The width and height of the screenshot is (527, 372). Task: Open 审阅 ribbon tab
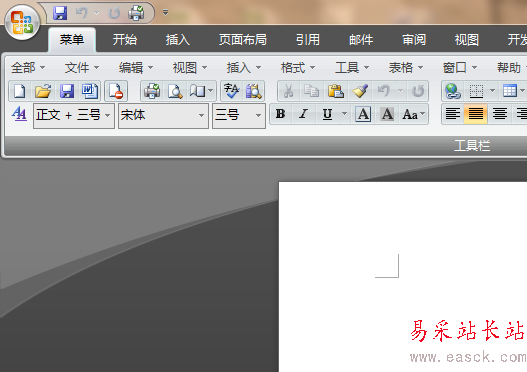click(414, 40)
